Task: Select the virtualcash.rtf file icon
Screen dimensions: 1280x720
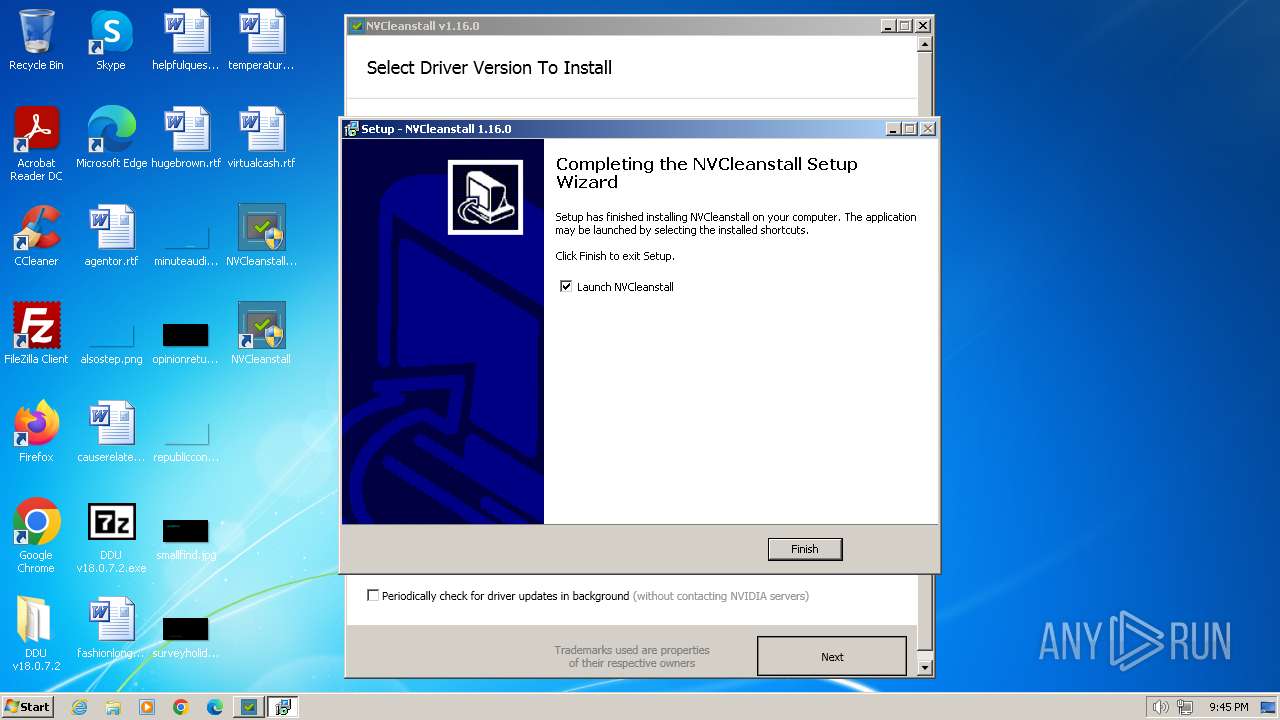Action: pyautogui.click(x=261, y=138)
